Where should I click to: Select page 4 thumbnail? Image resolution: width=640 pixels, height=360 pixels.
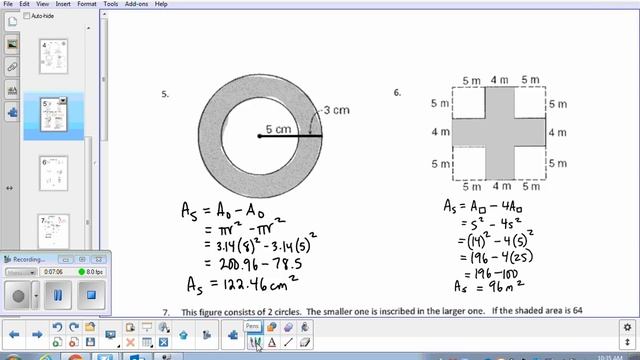pyautogui.click(x=53, y=56)
